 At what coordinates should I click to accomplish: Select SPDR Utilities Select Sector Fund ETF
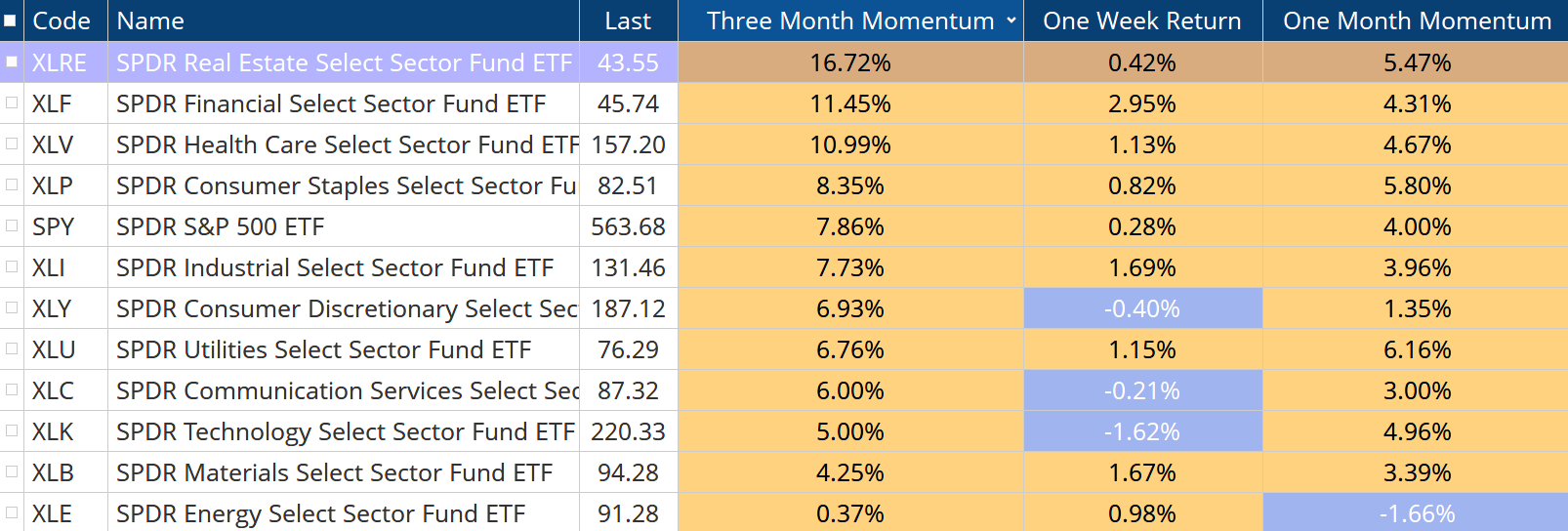tap(323, 349)
